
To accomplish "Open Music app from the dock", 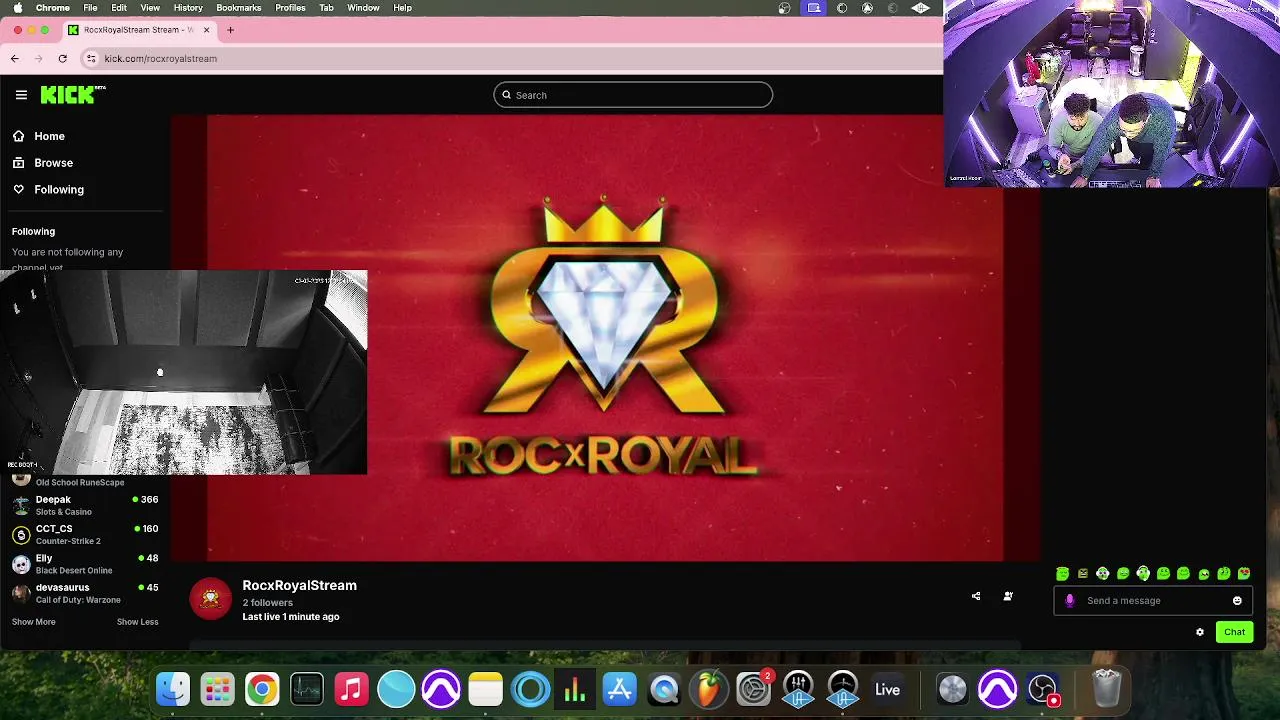I will [351, 689].
